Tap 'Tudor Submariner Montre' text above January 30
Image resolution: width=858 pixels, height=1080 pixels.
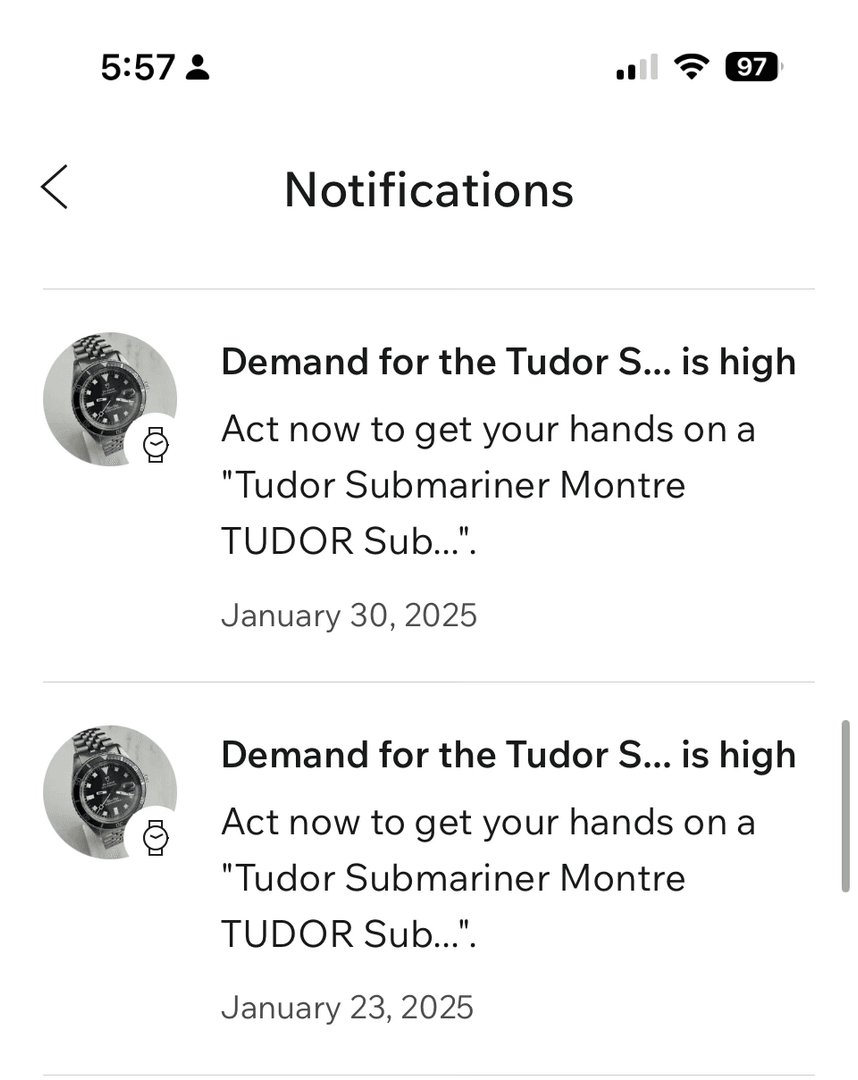[x=453, y=485]
